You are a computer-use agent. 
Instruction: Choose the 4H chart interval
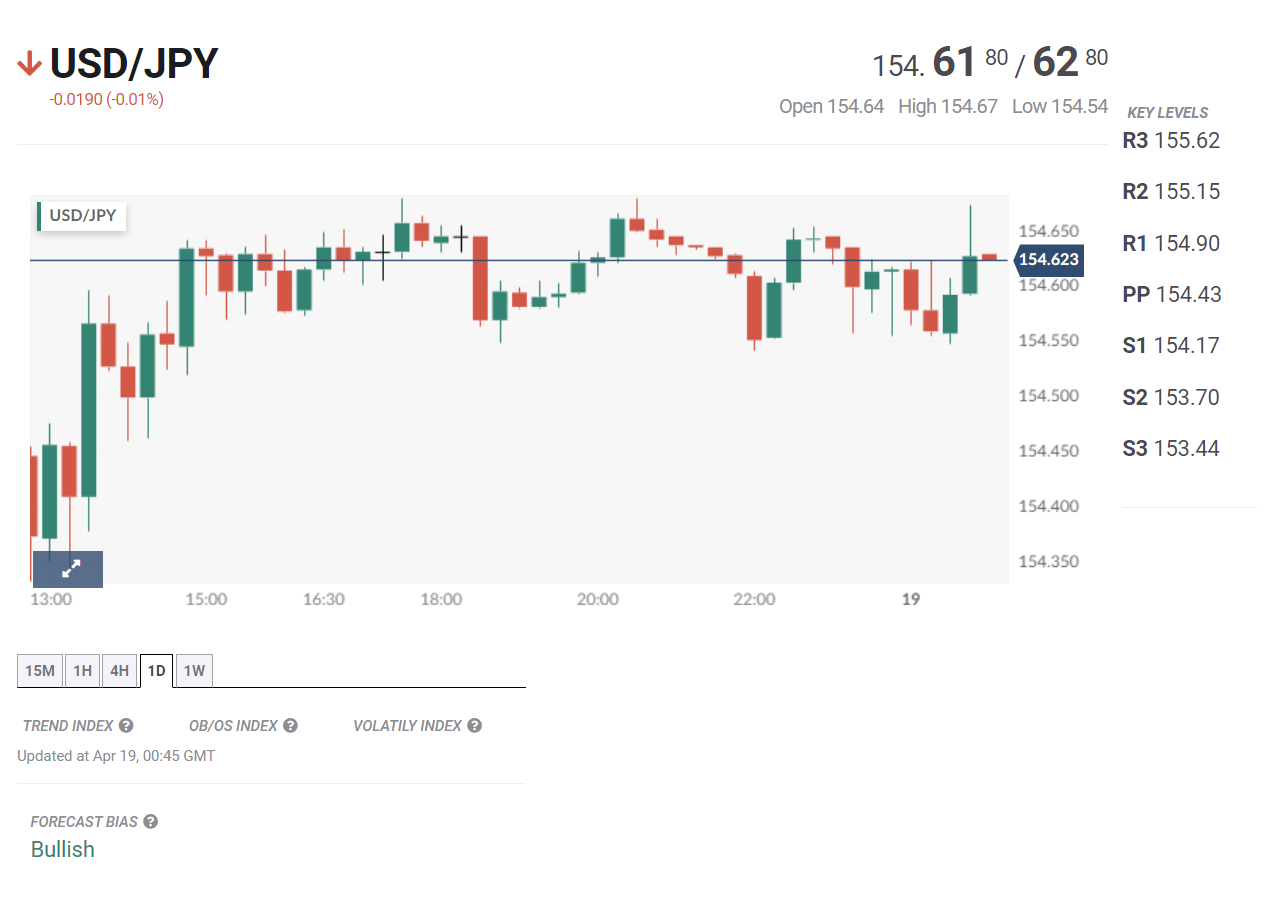[119, 670]
